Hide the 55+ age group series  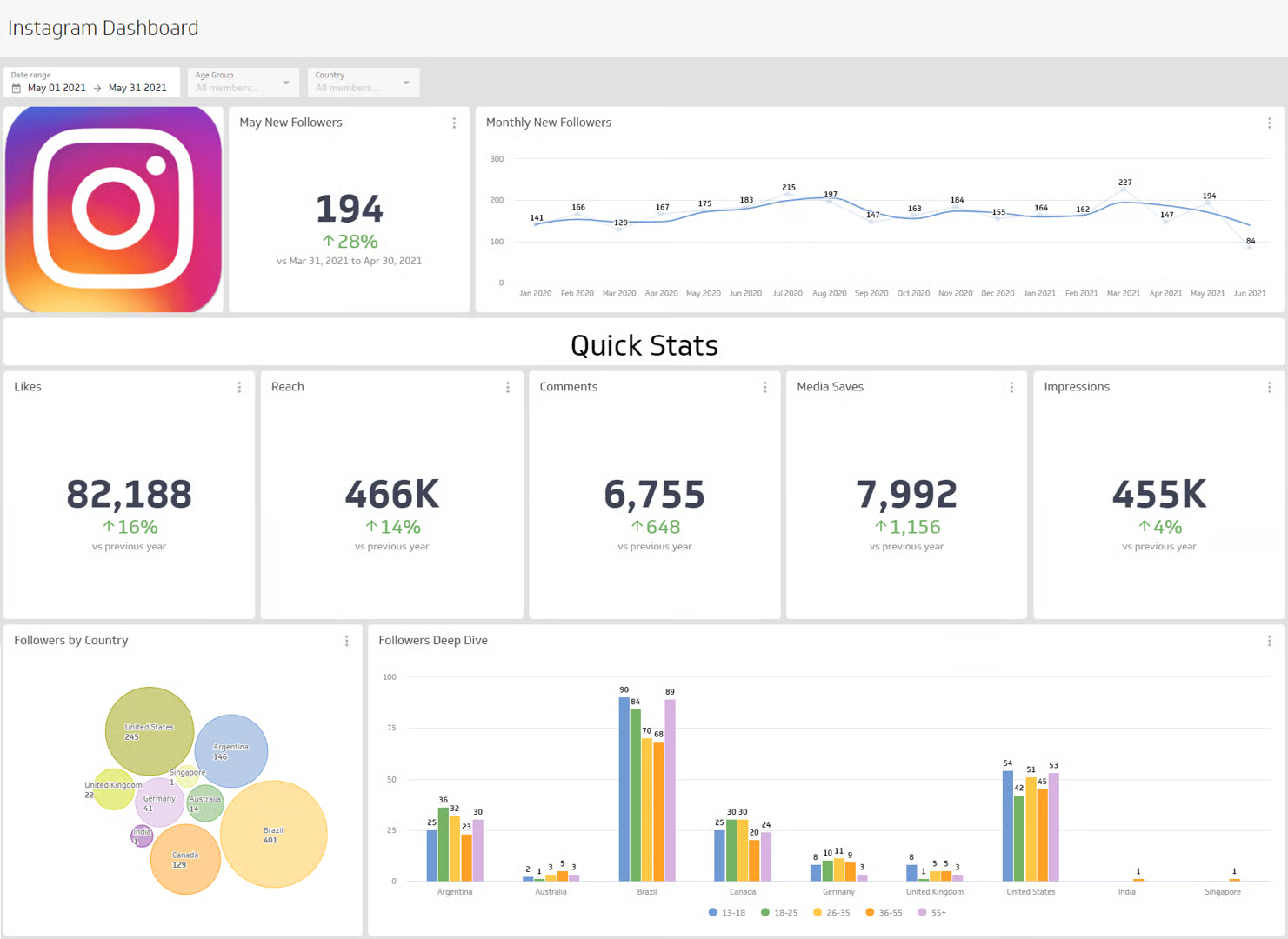click(932, 913)
